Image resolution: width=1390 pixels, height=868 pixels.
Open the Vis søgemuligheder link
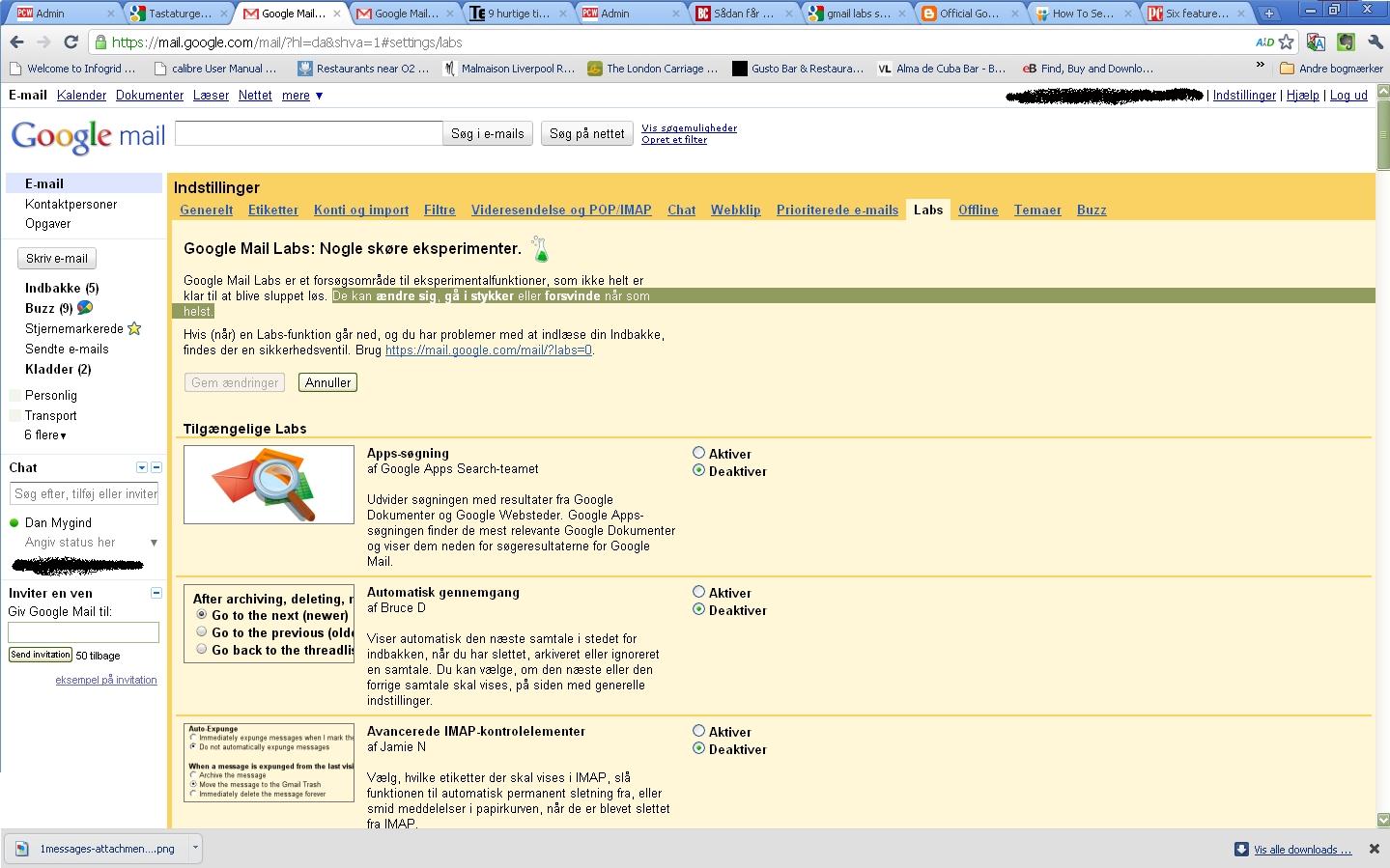coord(690,127)
